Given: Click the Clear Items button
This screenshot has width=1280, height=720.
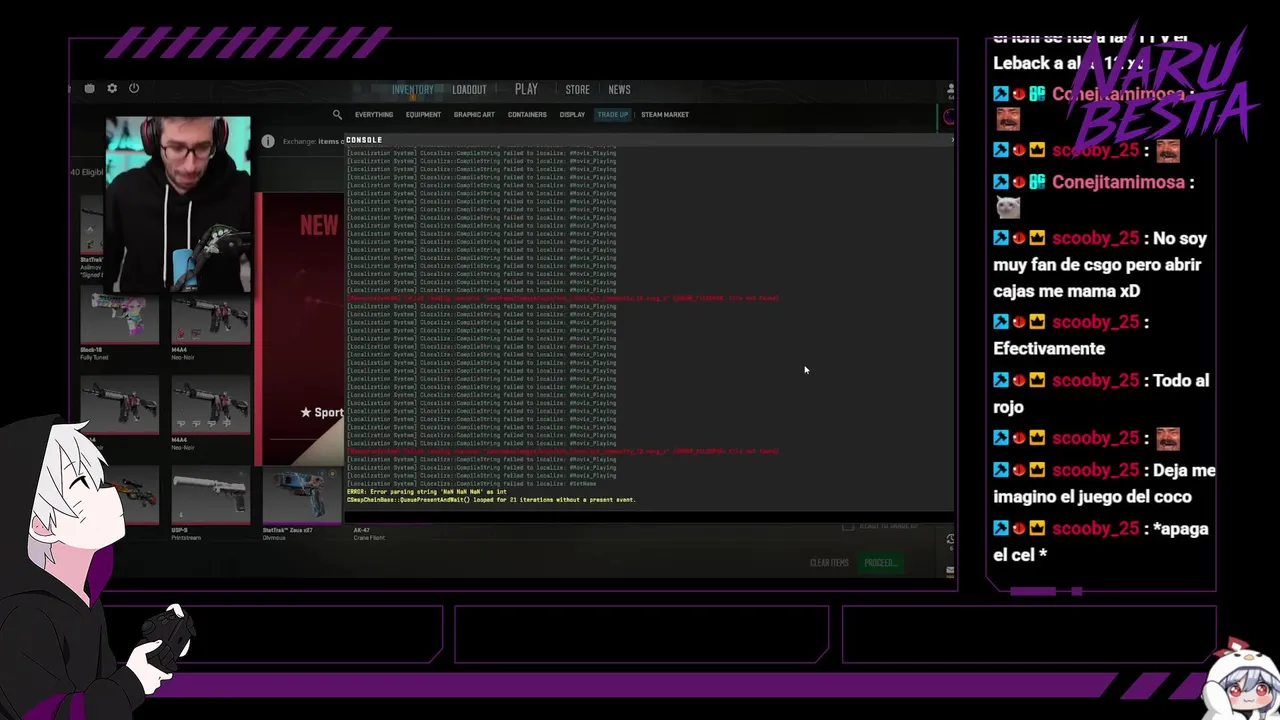Looking at the screenshot, I should coord(829,563).
